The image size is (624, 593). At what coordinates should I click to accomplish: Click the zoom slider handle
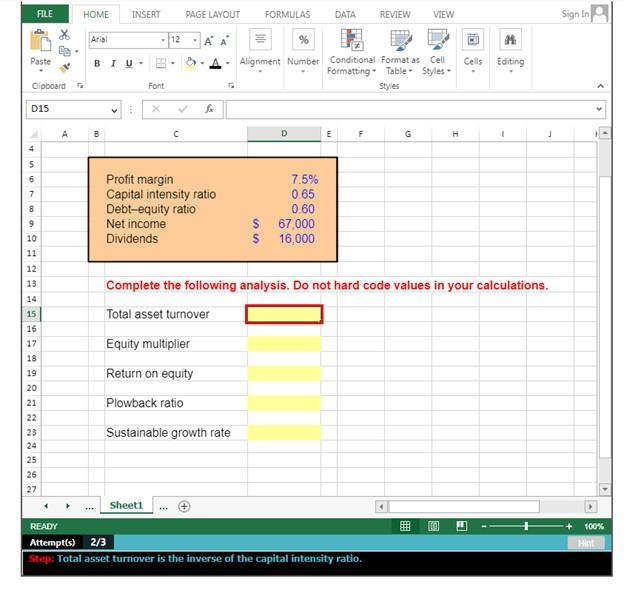tap(526, 527)
